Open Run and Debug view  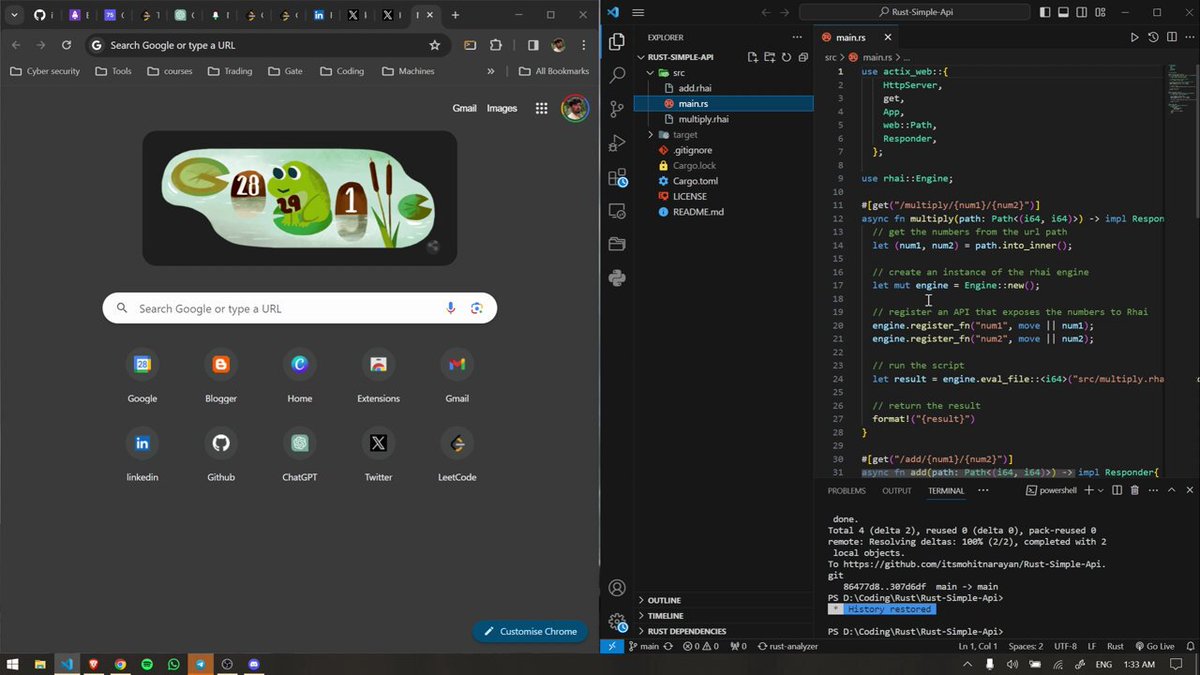click(617, 145)
